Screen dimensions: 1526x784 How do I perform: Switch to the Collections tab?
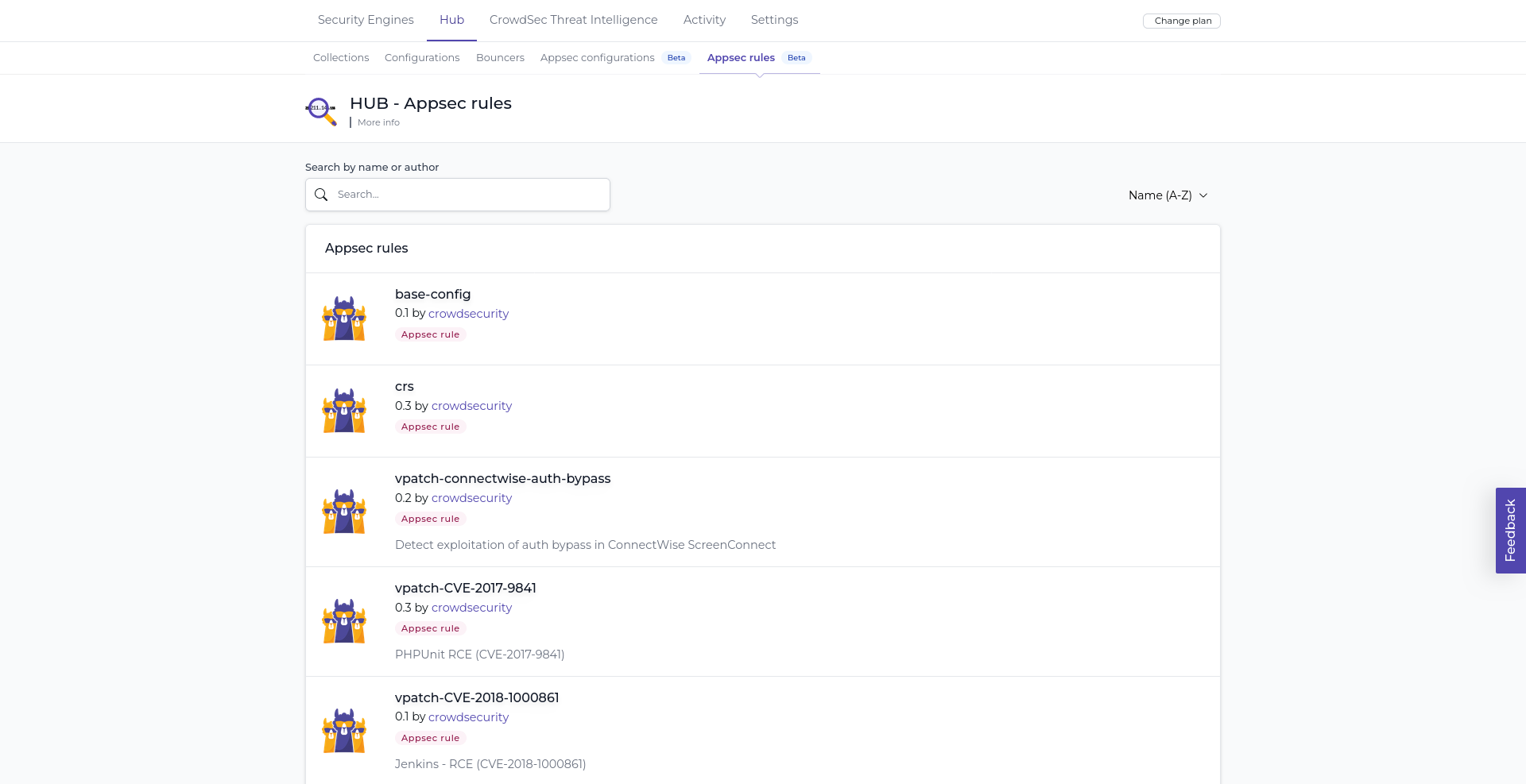point(340,57)
